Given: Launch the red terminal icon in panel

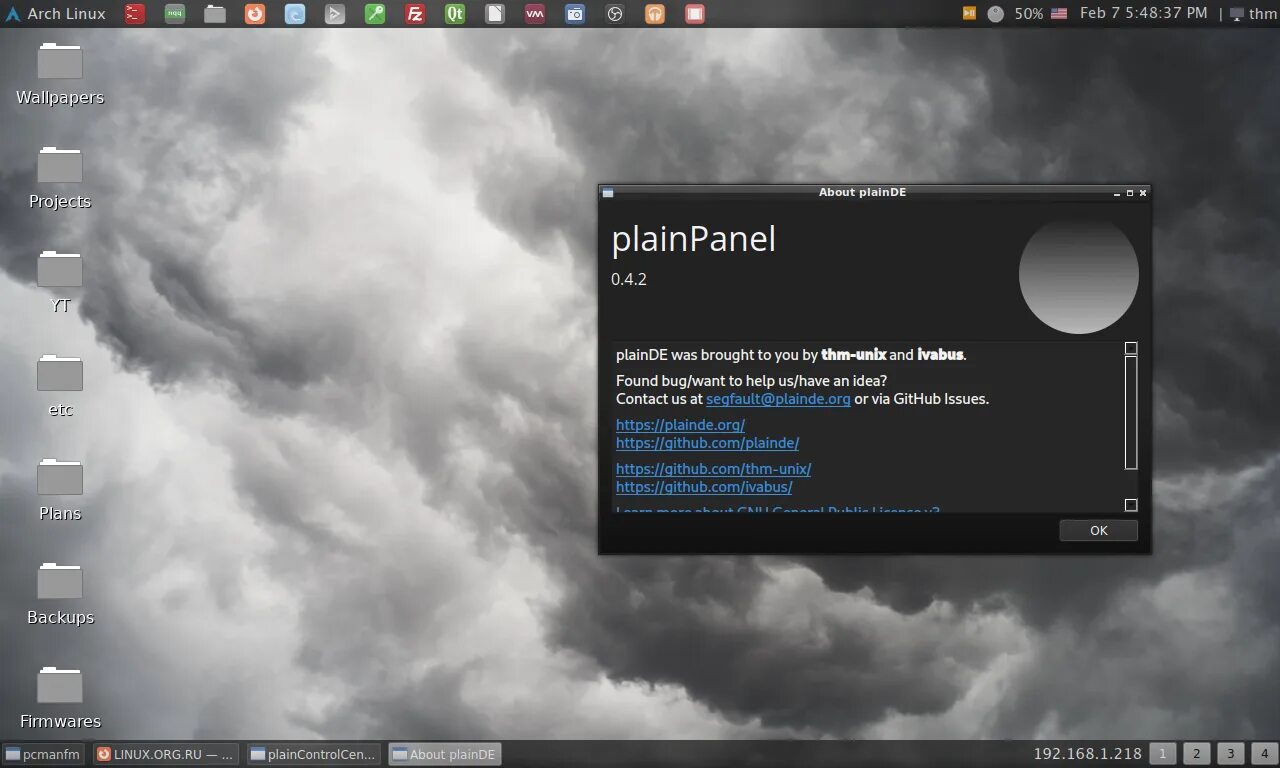Looking at the screenshot, I should click(135, 14).
